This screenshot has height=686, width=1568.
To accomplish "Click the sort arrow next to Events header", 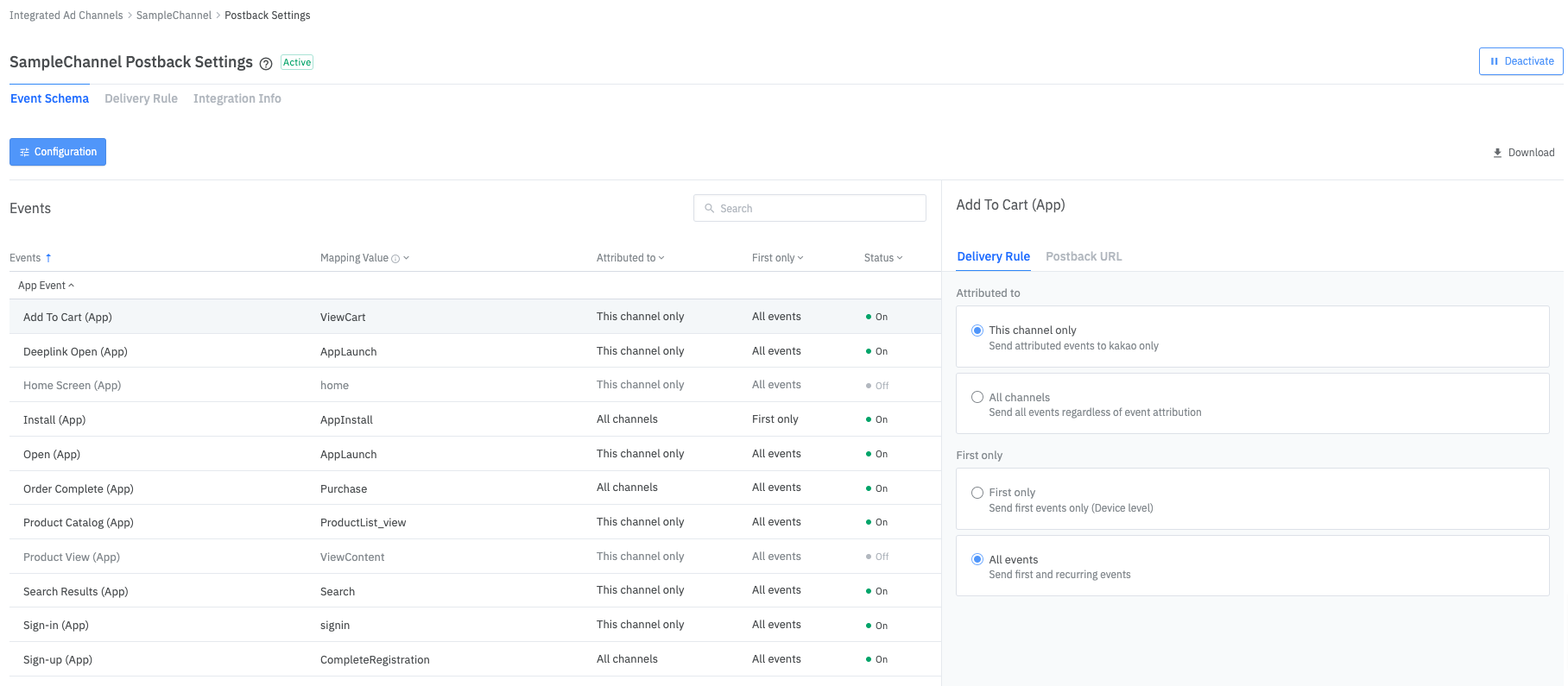I will (48, 258).
